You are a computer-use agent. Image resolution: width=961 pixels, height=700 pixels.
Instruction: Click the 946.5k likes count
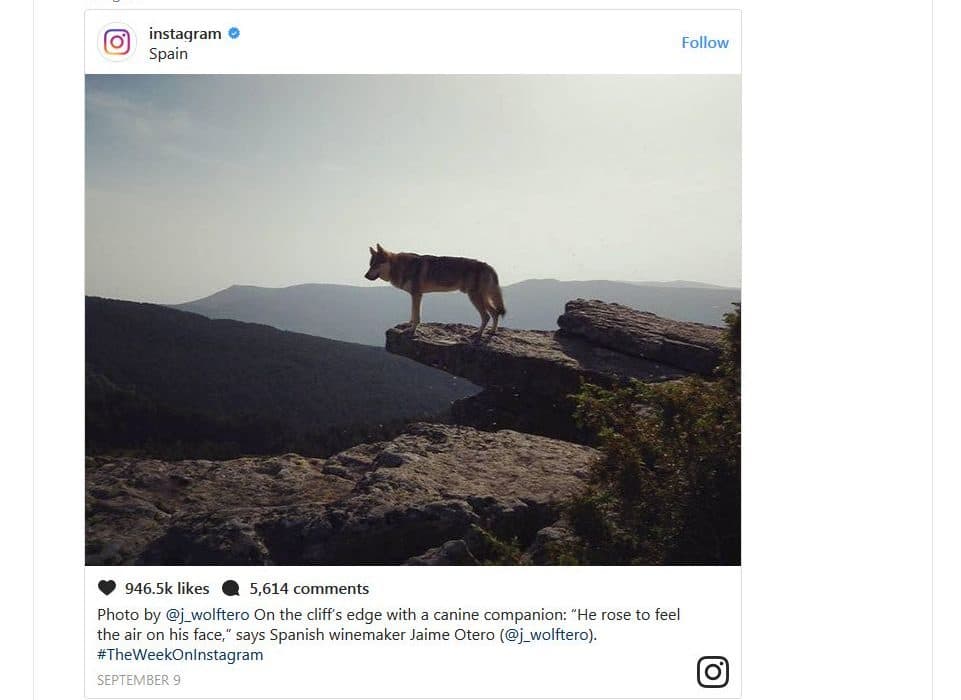167,588
